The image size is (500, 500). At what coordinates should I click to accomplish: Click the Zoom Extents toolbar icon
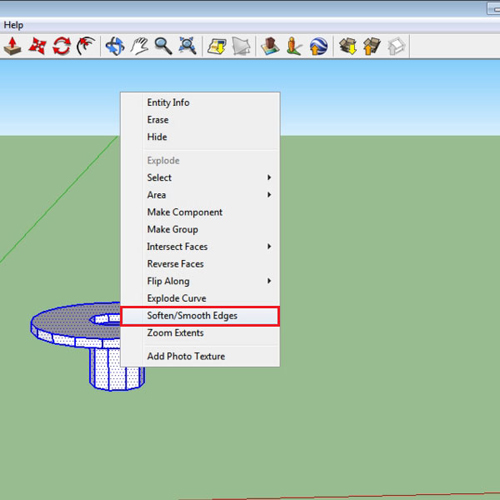coord(187,46)
